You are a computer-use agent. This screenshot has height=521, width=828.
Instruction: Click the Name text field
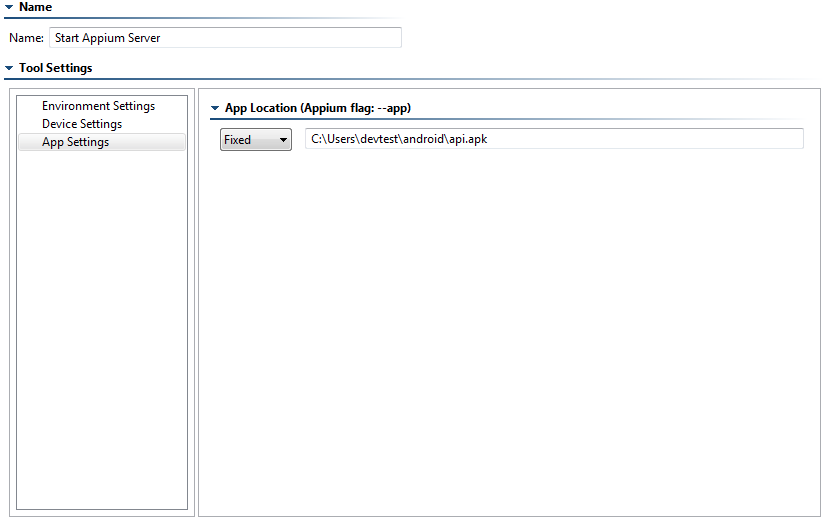(x=225, y=38)
